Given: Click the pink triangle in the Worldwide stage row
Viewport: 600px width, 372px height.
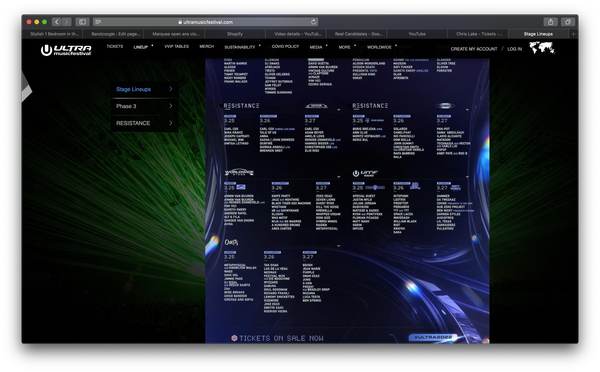Looking at the screenshot, I should tap(339, 177).
